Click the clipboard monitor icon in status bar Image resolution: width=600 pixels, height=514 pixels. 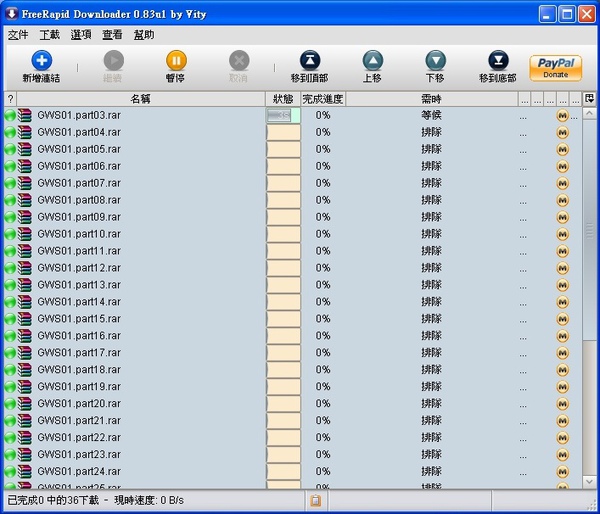pyautogui.click(x=315, y=500)
